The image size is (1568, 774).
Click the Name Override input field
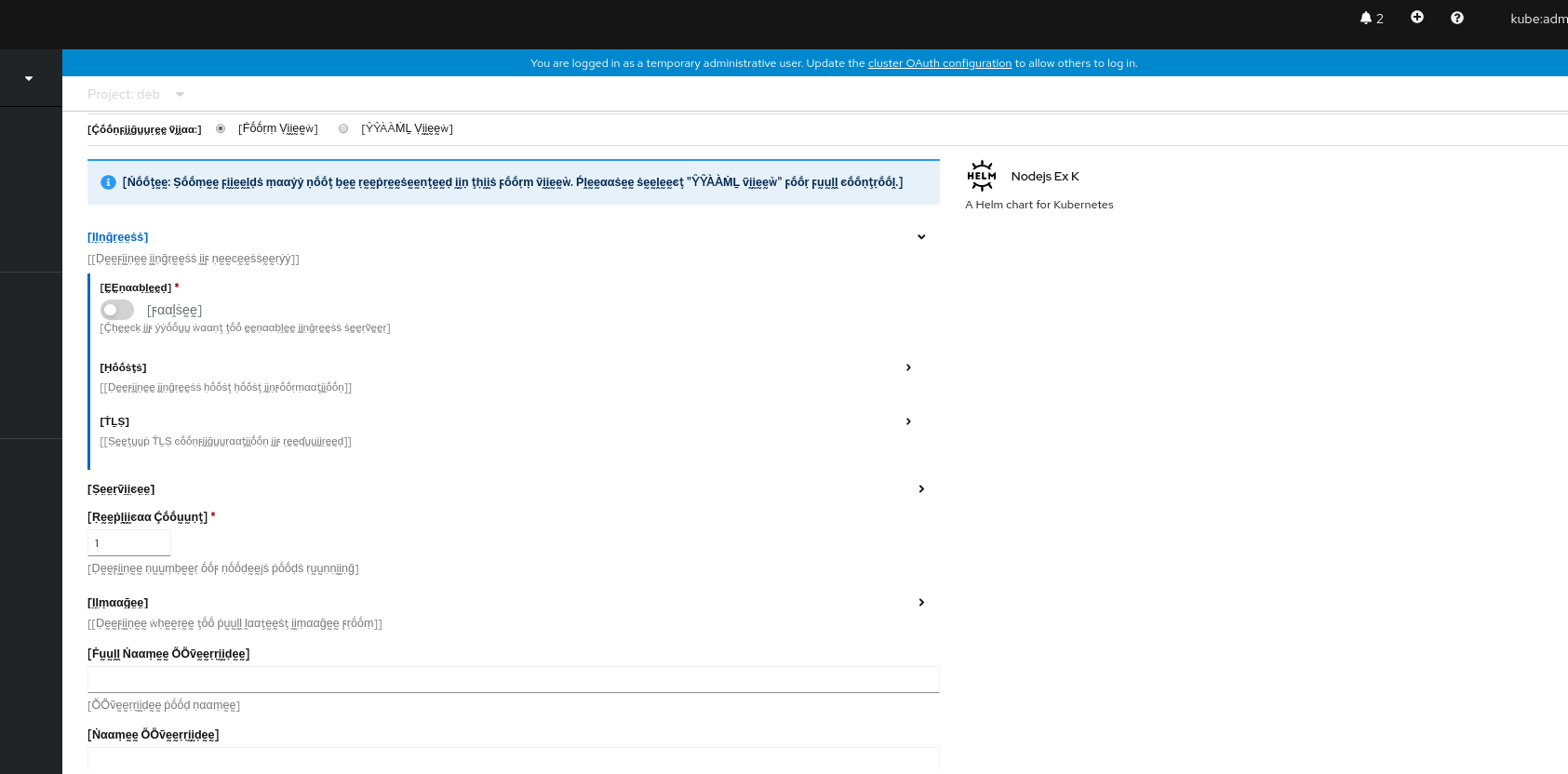(514, 759)
